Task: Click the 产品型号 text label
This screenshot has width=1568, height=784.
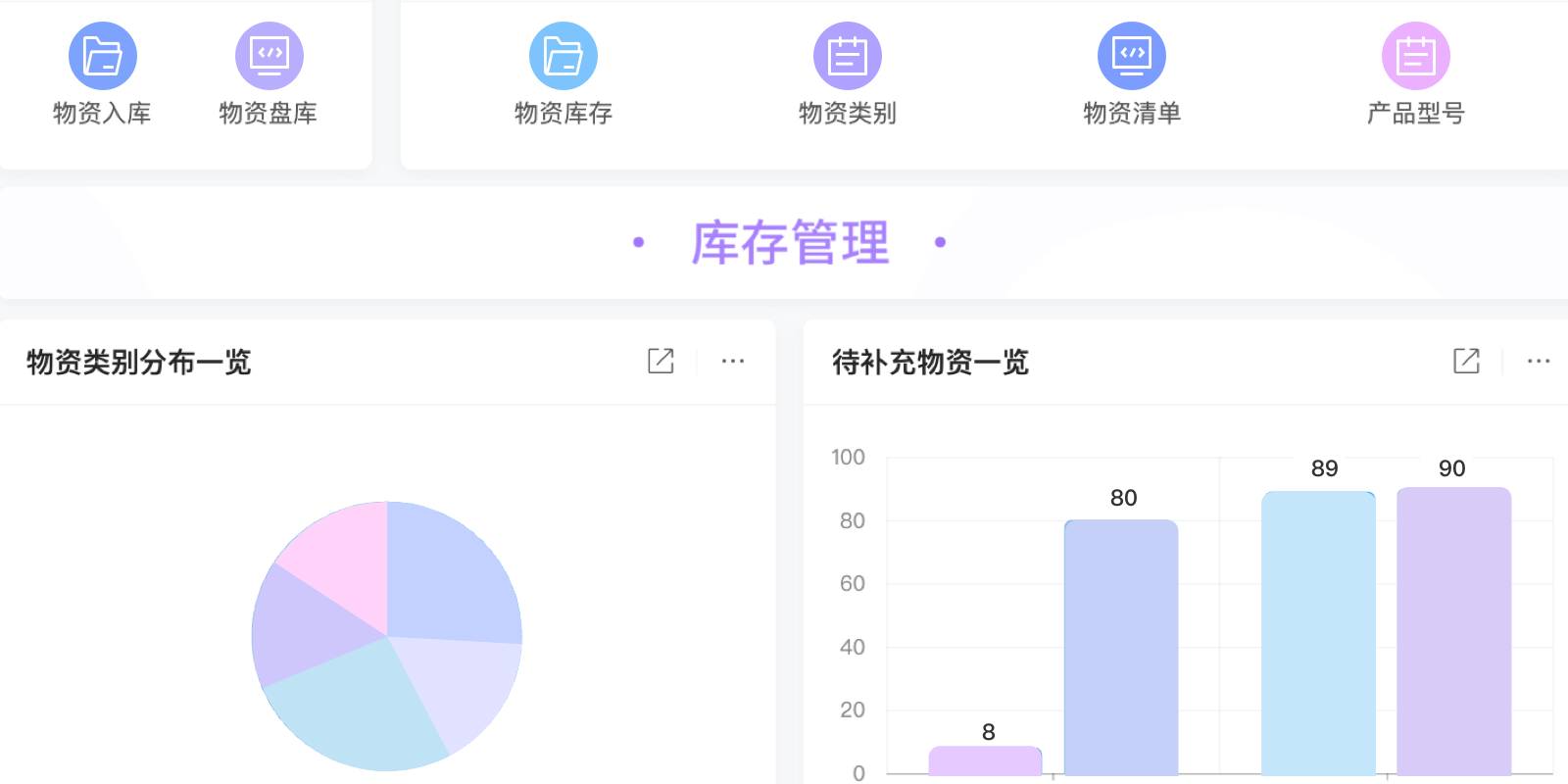Action: point(1416,114)
